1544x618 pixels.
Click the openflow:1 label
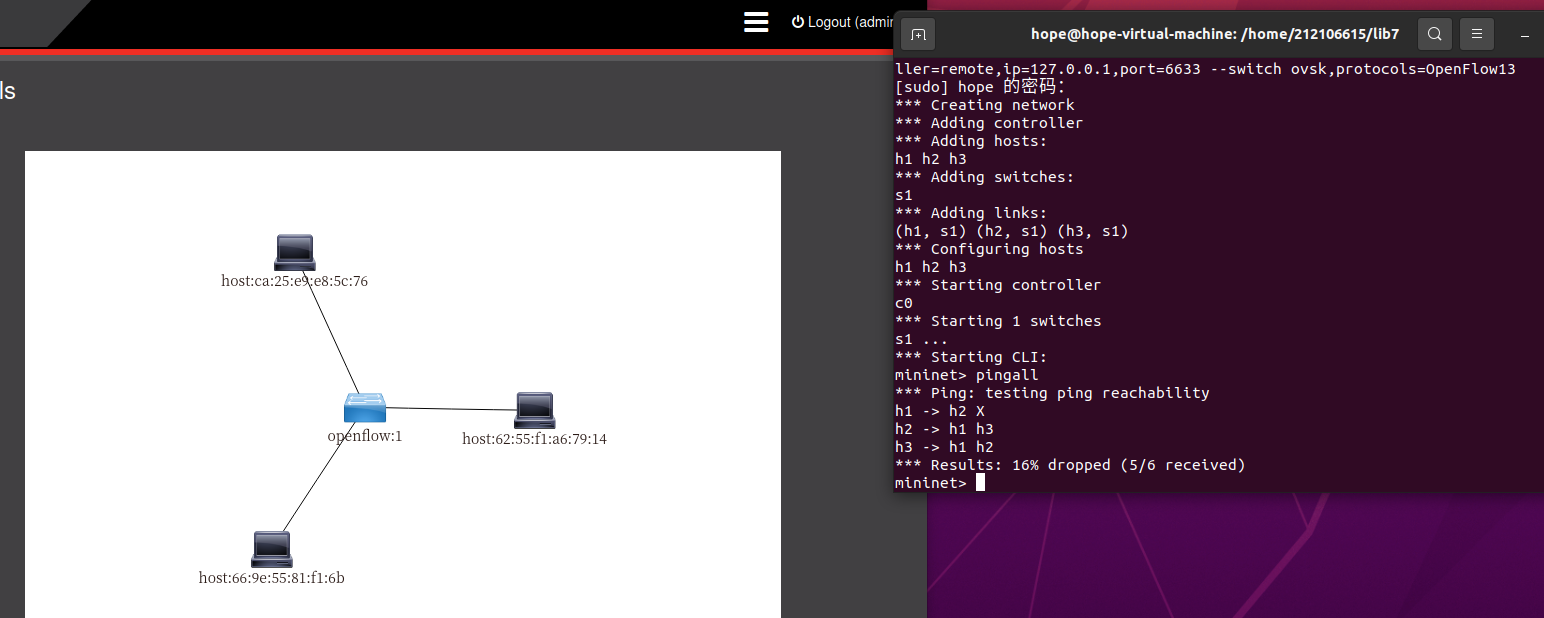pyautogui.click(x=365, y=436)
